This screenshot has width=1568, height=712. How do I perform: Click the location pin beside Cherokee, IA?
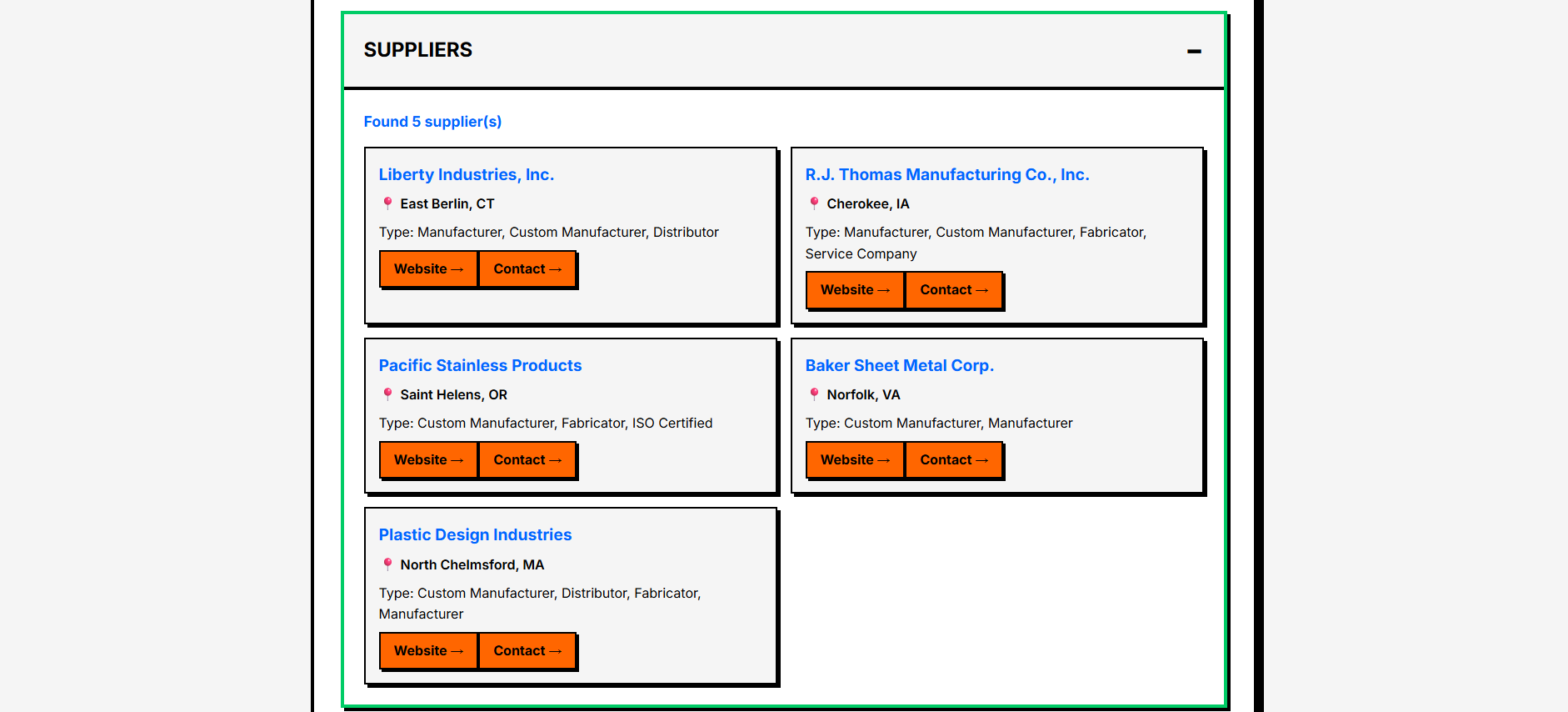click(x=814, y=203)
